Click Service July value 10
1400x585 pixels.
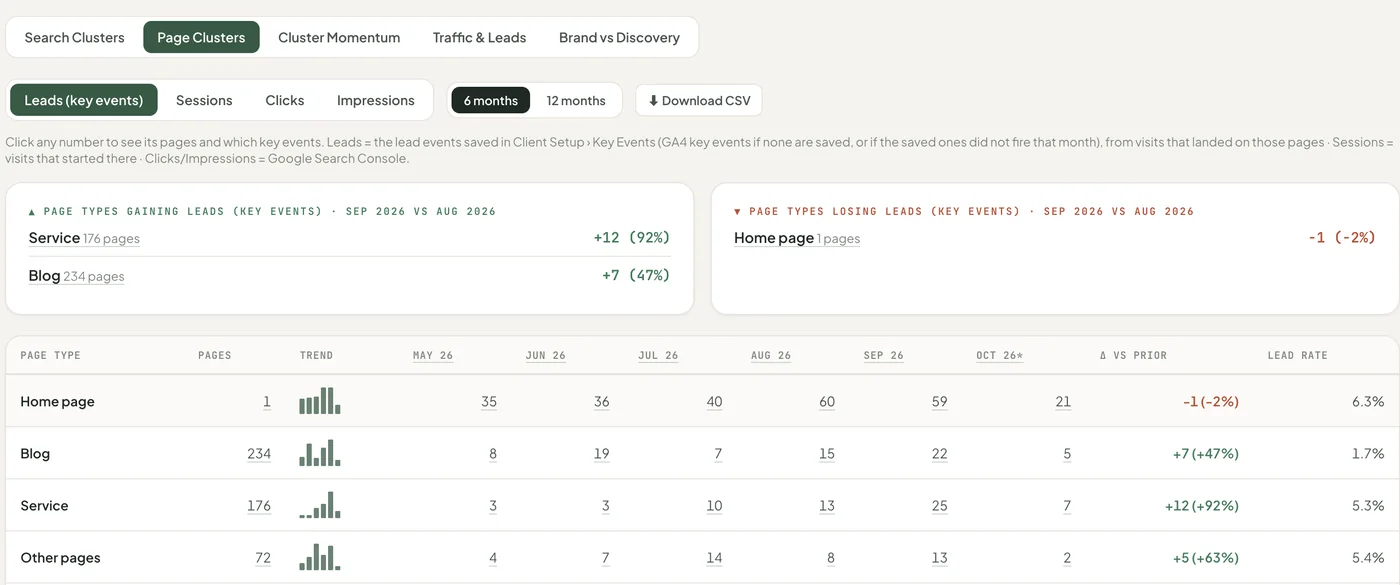point(714,506)
